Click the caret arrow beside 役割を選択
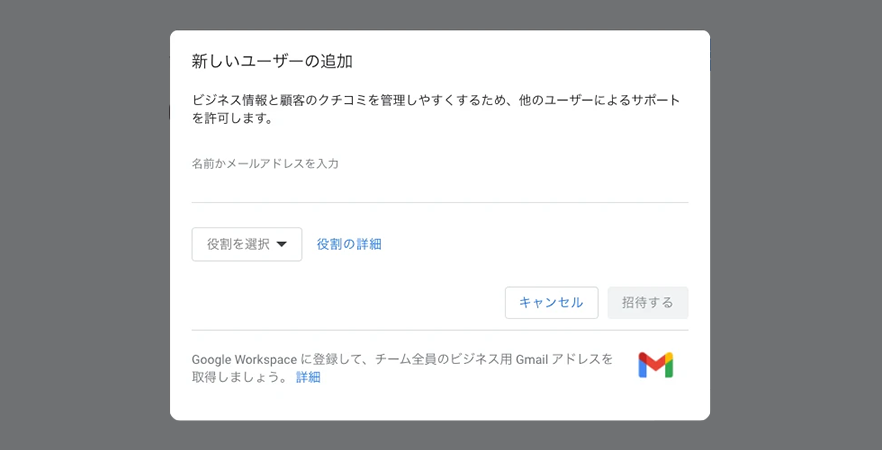This screenshot has width=882, height=450. point(282,244)
